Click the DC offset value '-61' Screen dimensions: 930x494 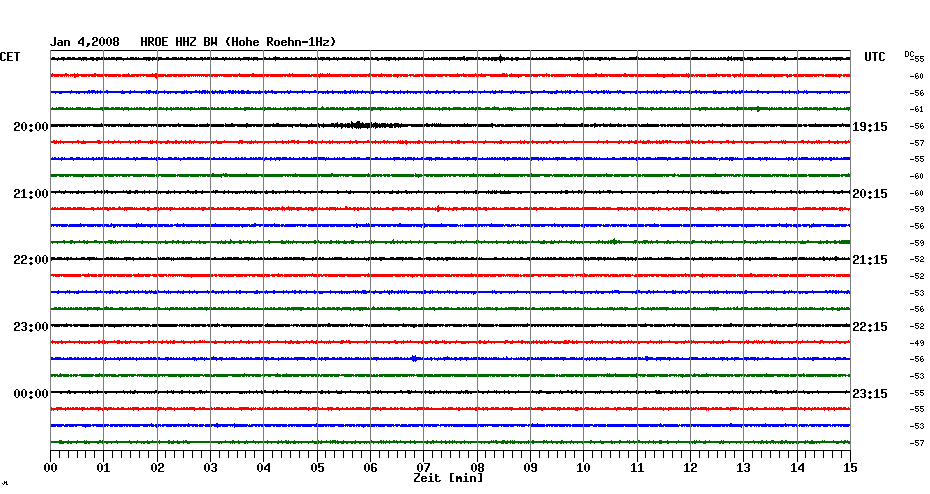click(x=917, y=110)
